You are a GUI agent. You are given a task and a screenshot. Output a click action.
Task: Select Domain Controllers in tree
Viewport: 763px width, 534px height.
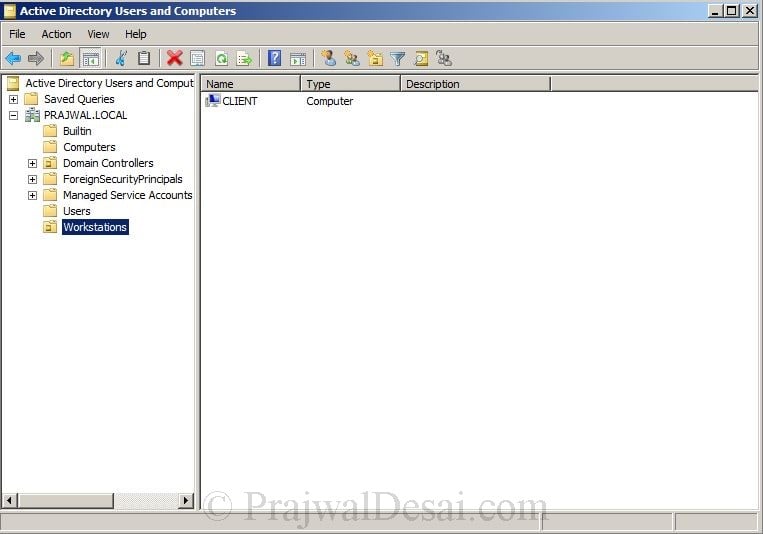[108, 163]
